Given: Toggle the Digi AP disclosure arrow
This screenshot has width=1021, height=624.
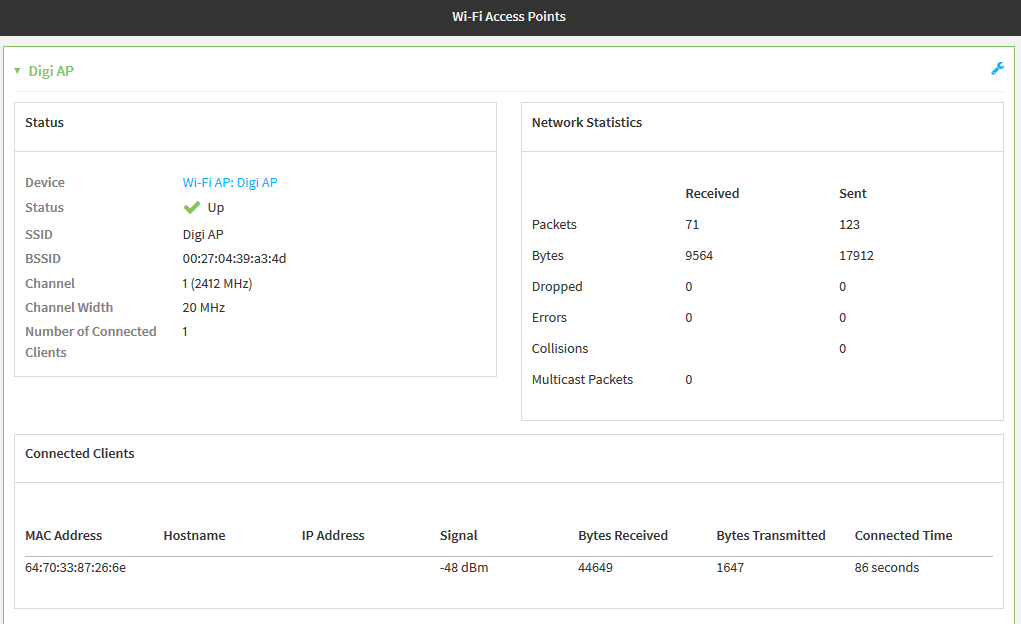Looking at the screenshot, I should point(17,70).
